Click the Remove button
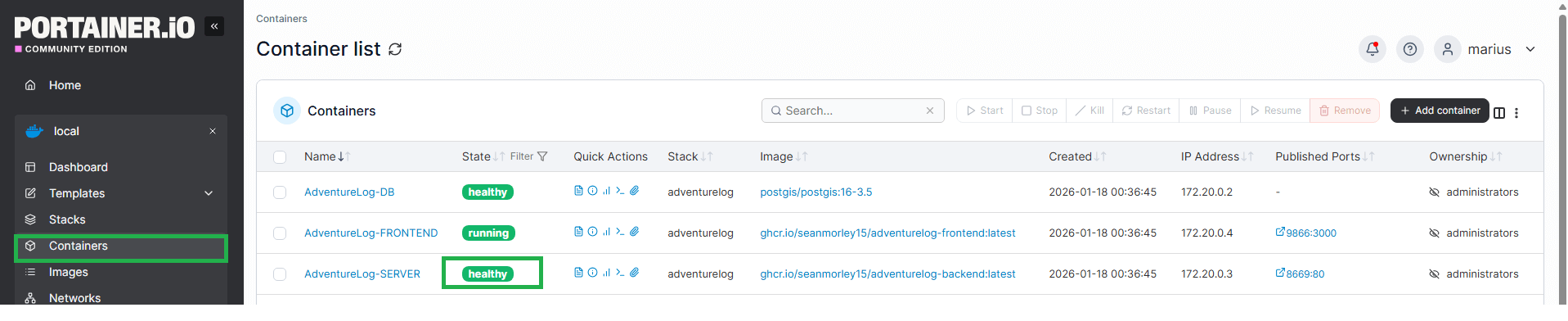Screen dimensions: 1568x321 click(1345, 111)
